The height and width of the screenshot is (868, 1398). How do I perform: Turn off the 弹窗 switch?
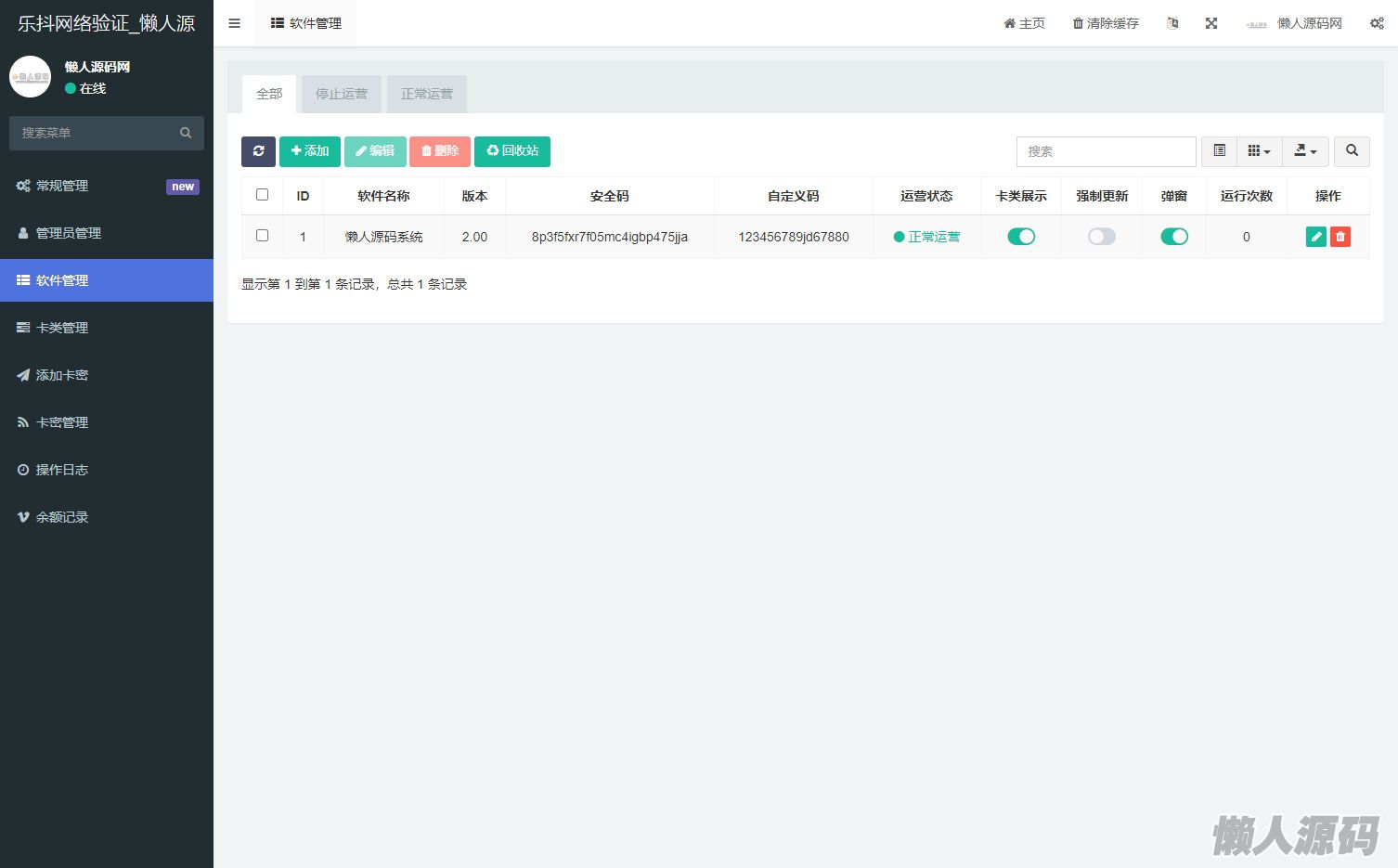[x=1174, y=237]
